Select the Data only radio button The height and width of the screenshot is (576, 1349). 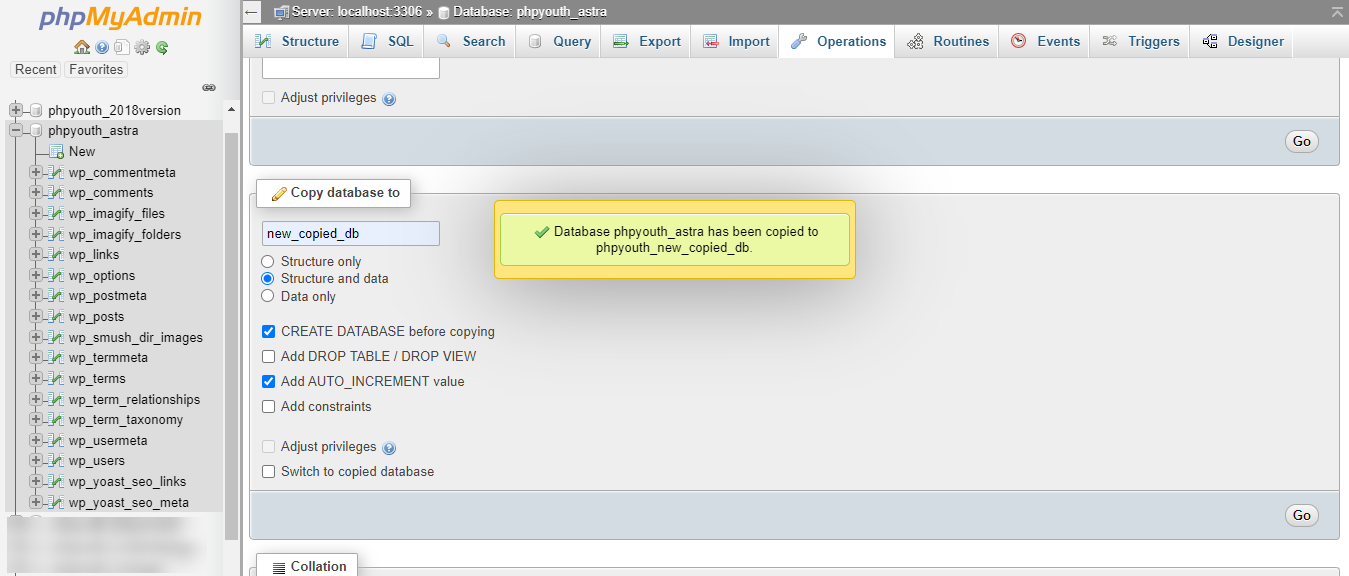pos(268,296)
